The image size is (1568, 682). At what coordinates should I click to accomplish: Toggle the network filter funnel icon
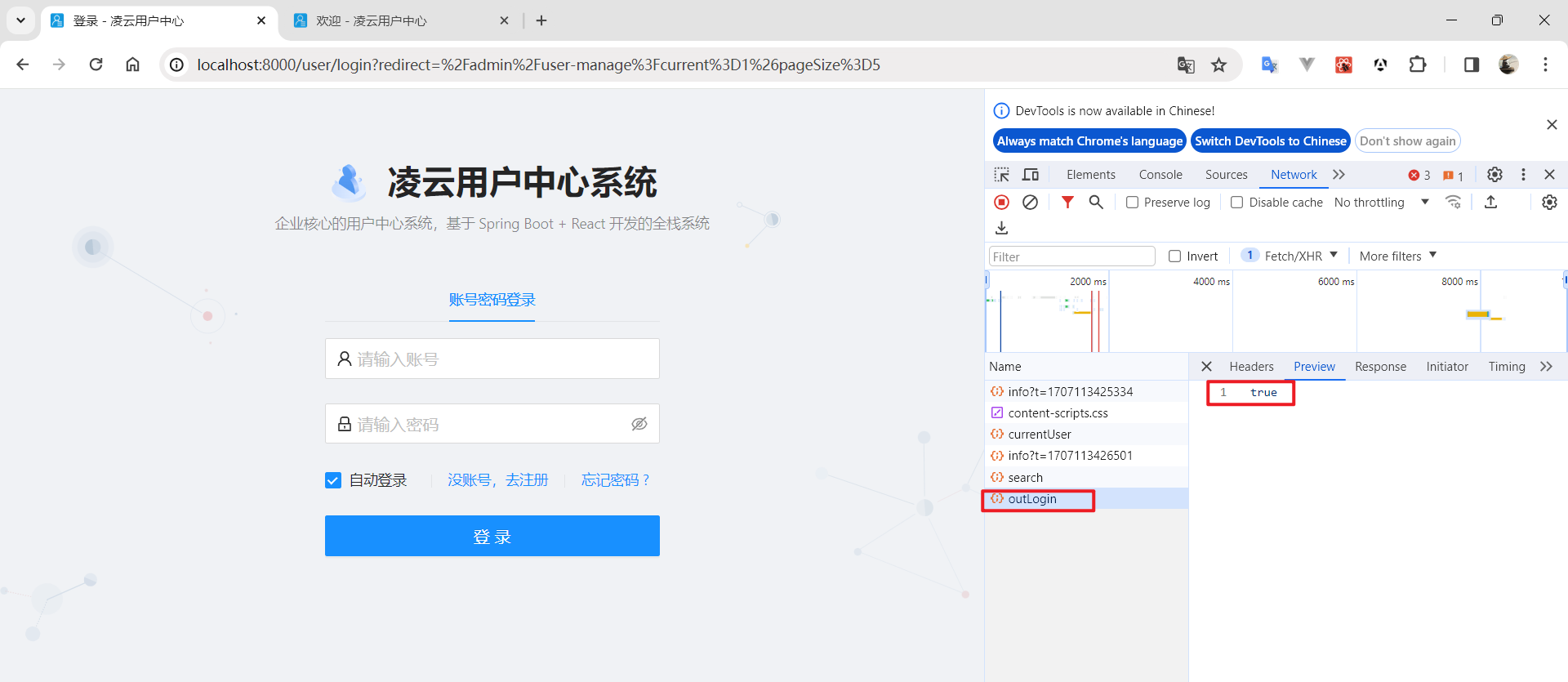[1067, 203]
